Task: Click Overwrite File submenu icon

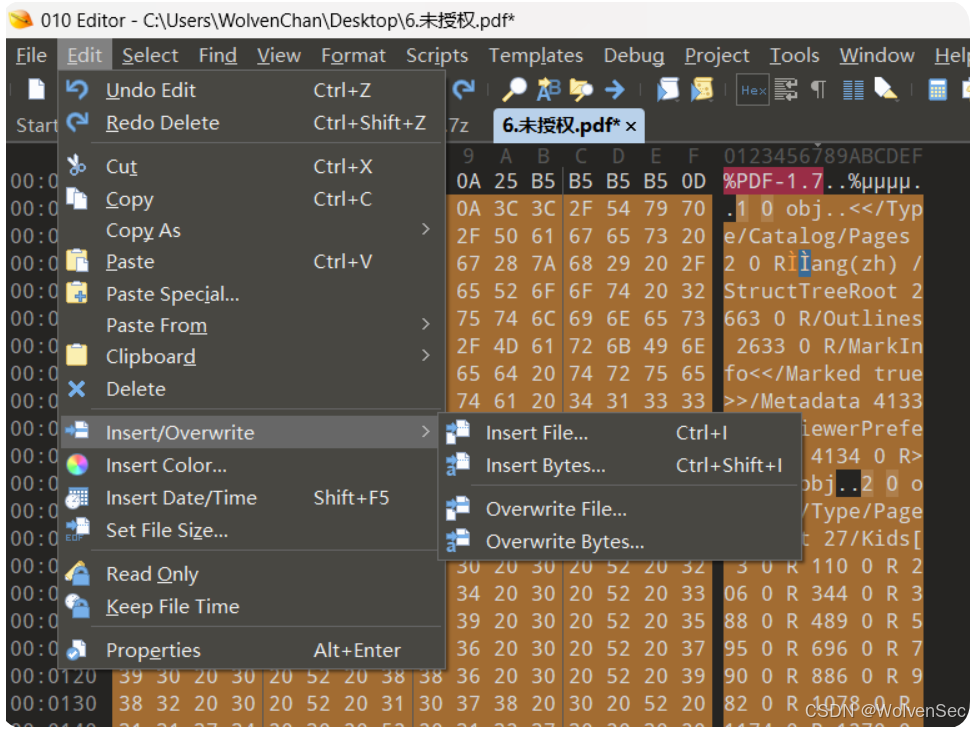Action: point(458,508)
